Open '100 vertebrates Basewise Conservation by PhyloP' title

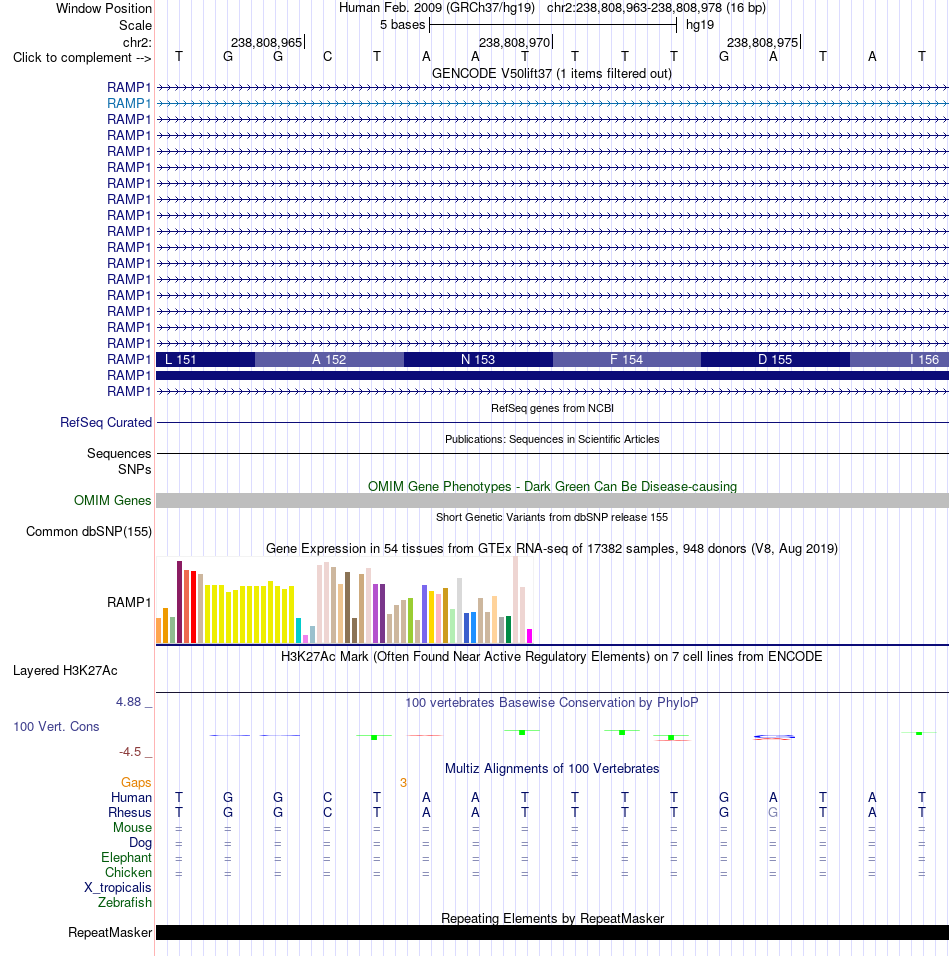point(552,703)
